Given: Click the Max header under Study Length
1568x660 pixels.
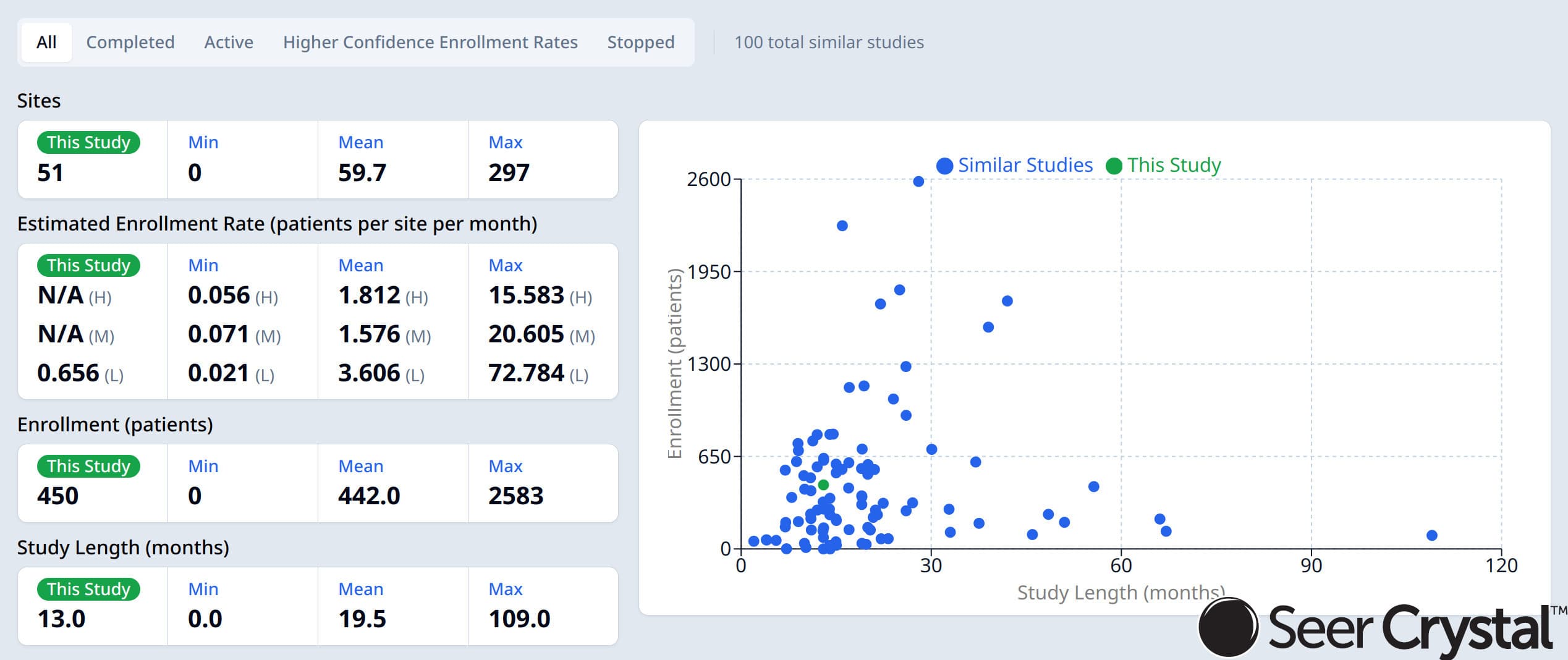Looking at the screenshot, I should tap(506, 589).
